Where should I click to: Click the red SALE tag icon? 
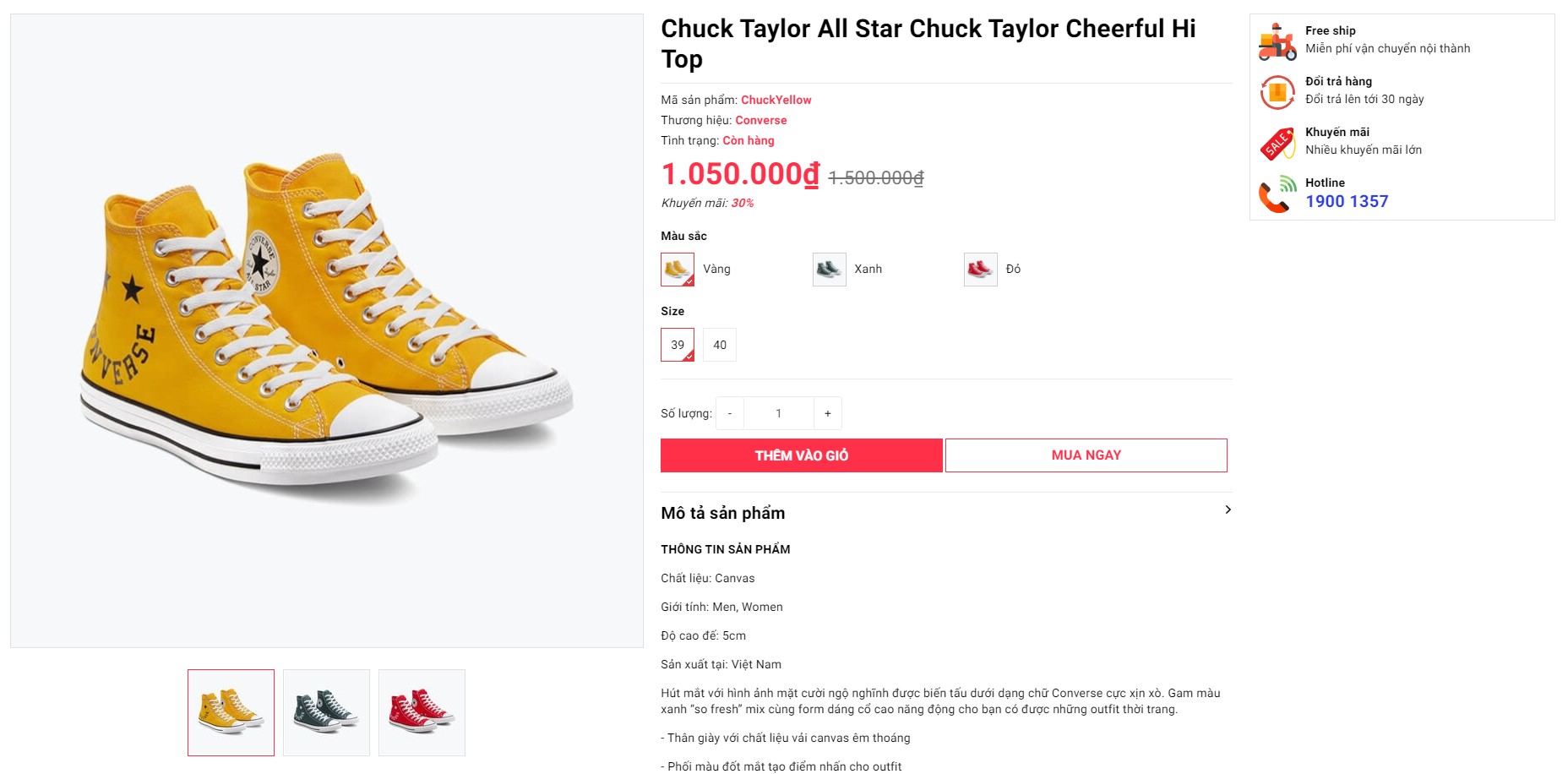click(x=1277, y=144)
